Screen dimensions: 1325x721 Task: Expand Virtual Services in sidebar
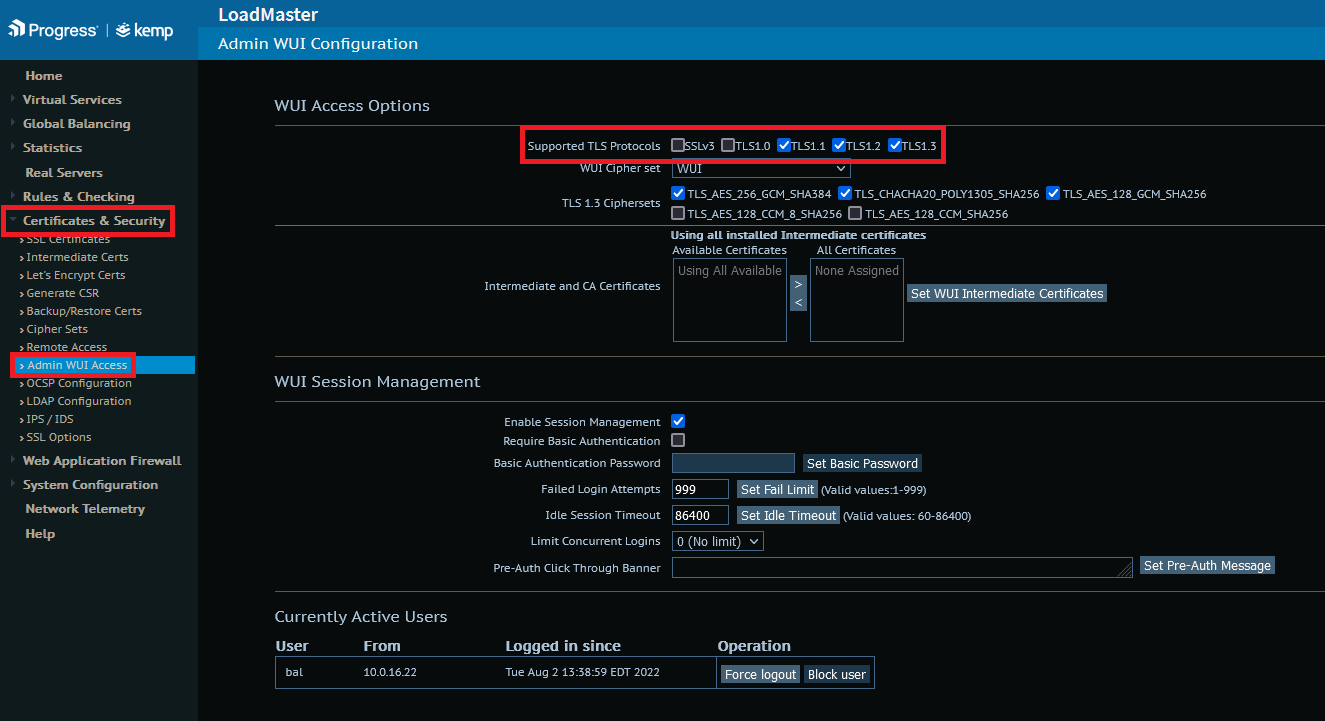(x=72, y=100)
